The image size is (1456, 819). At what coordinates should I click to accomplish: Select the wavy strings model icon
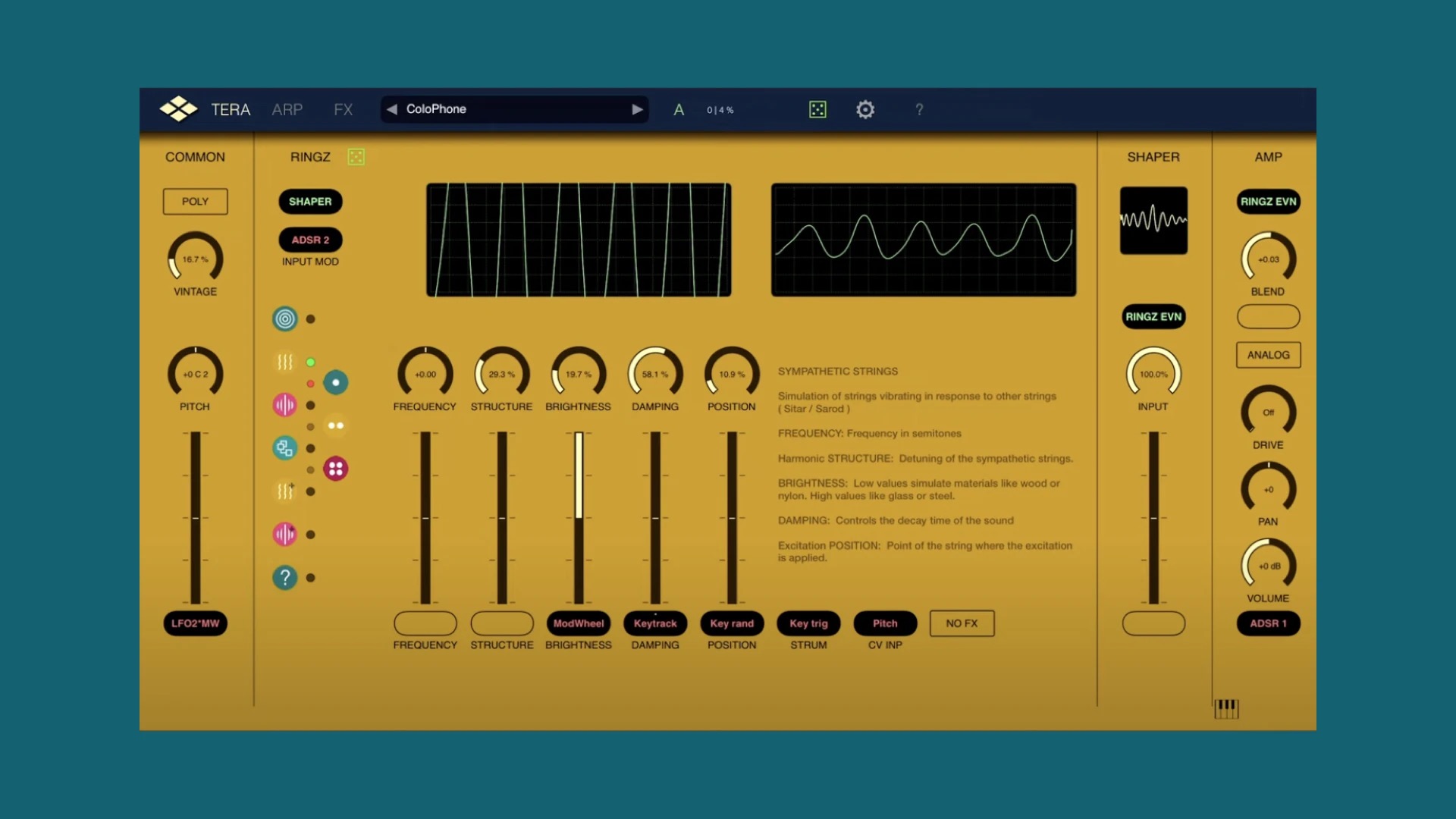(x=284, y=362)
